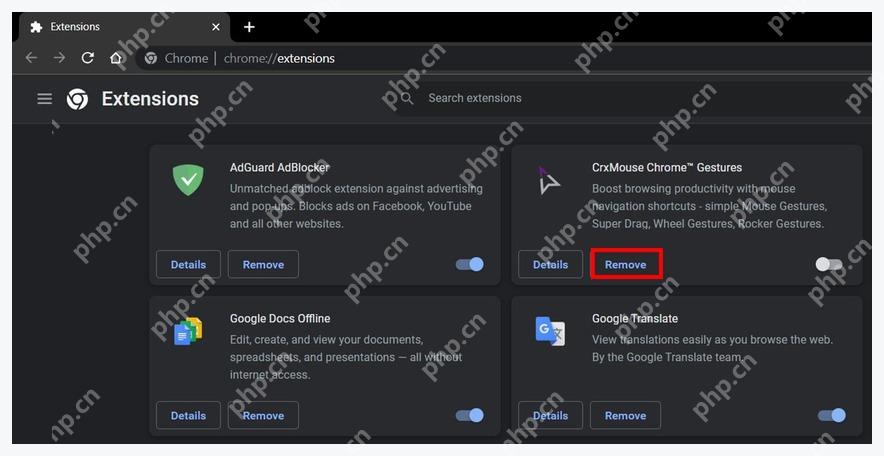Remove the Google Translate extension
The height and width of the screenshot is (456, 884).
point(626,415)
